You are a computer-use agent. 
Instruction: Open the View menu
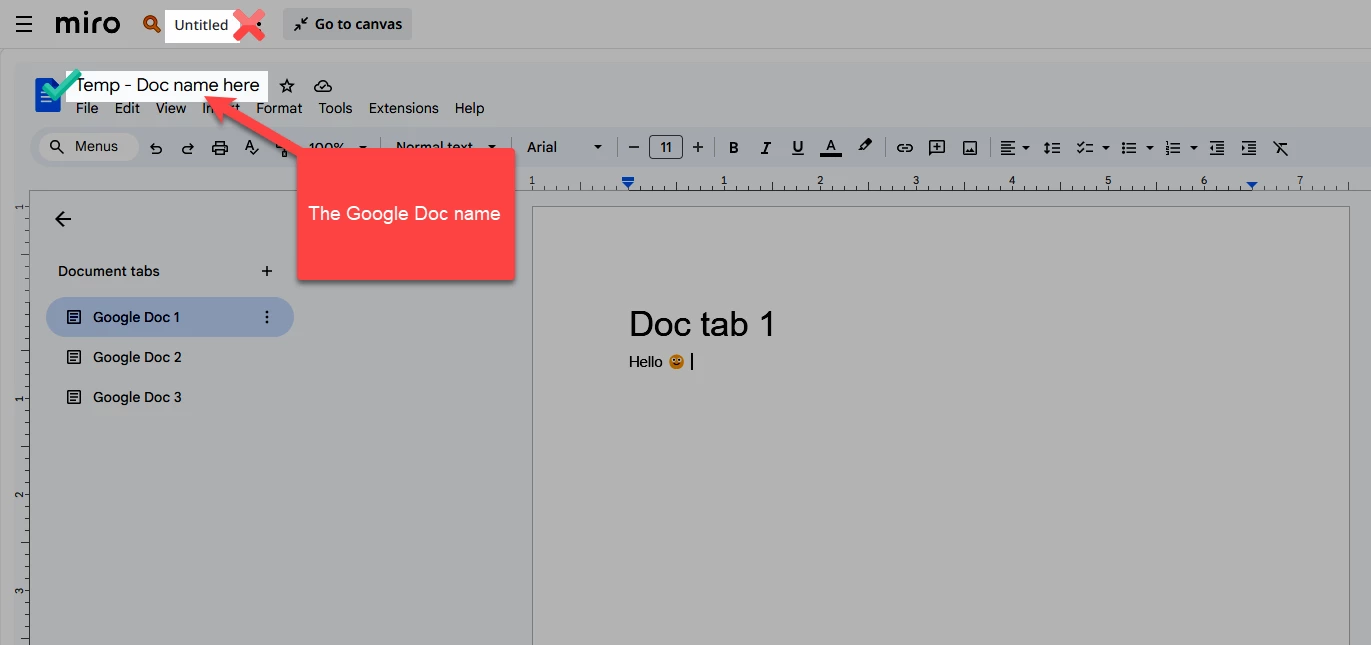pos(171,108)
